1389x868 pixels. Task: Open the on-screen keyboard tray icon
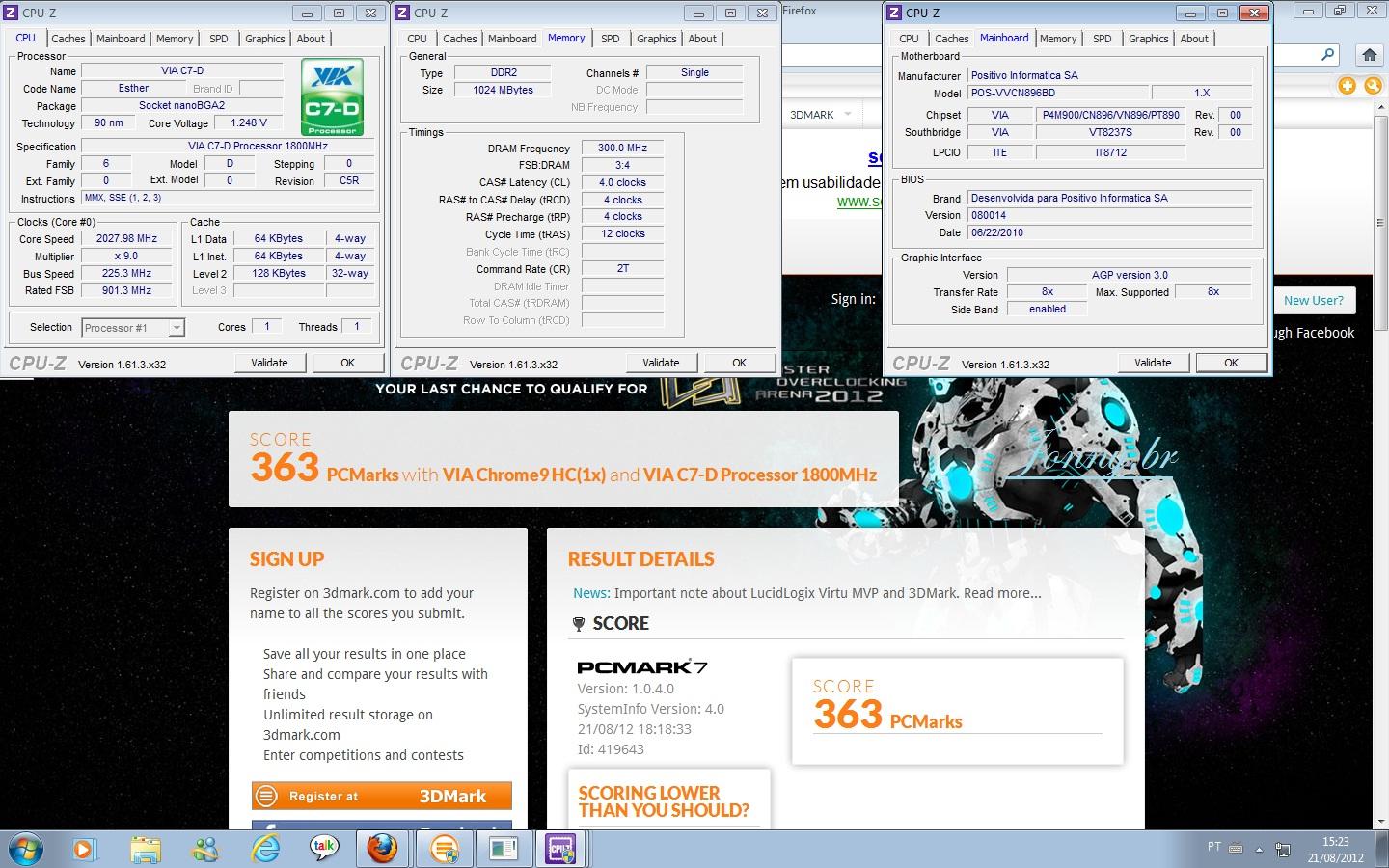[x=1237, y=849]
